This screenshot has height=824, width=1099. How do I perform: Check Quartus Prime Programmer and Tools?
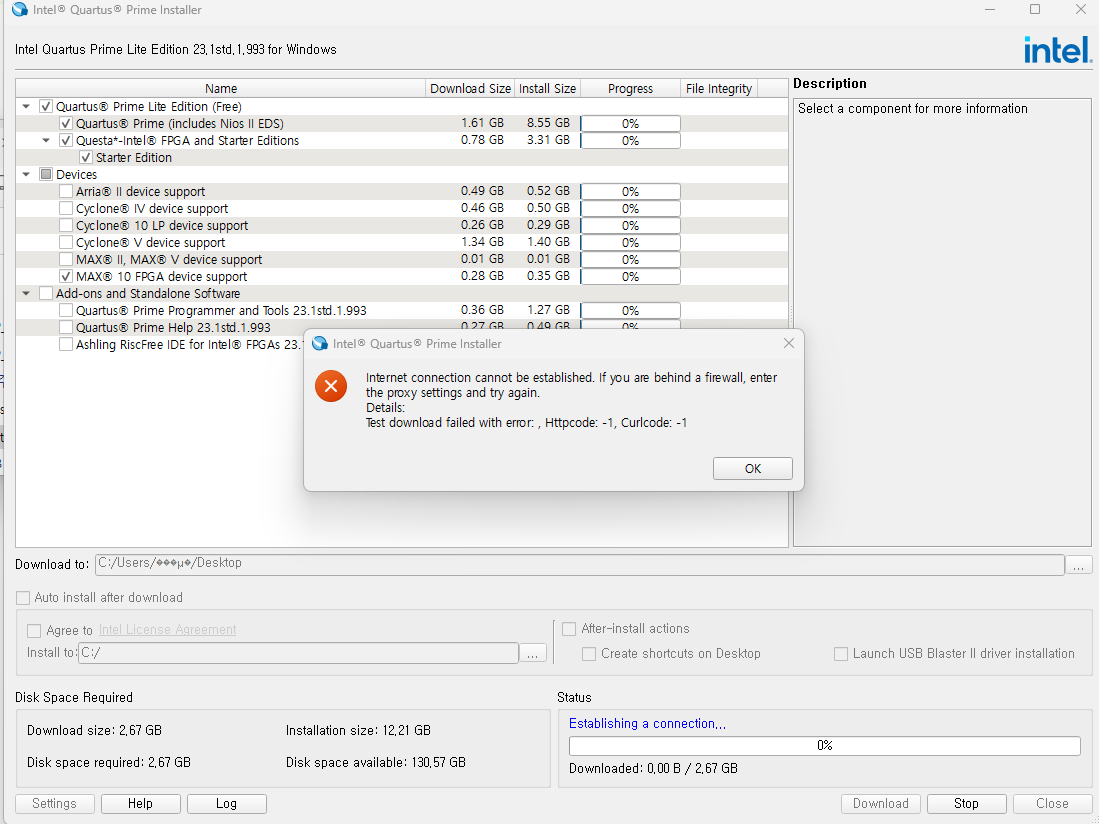[66, 310]
